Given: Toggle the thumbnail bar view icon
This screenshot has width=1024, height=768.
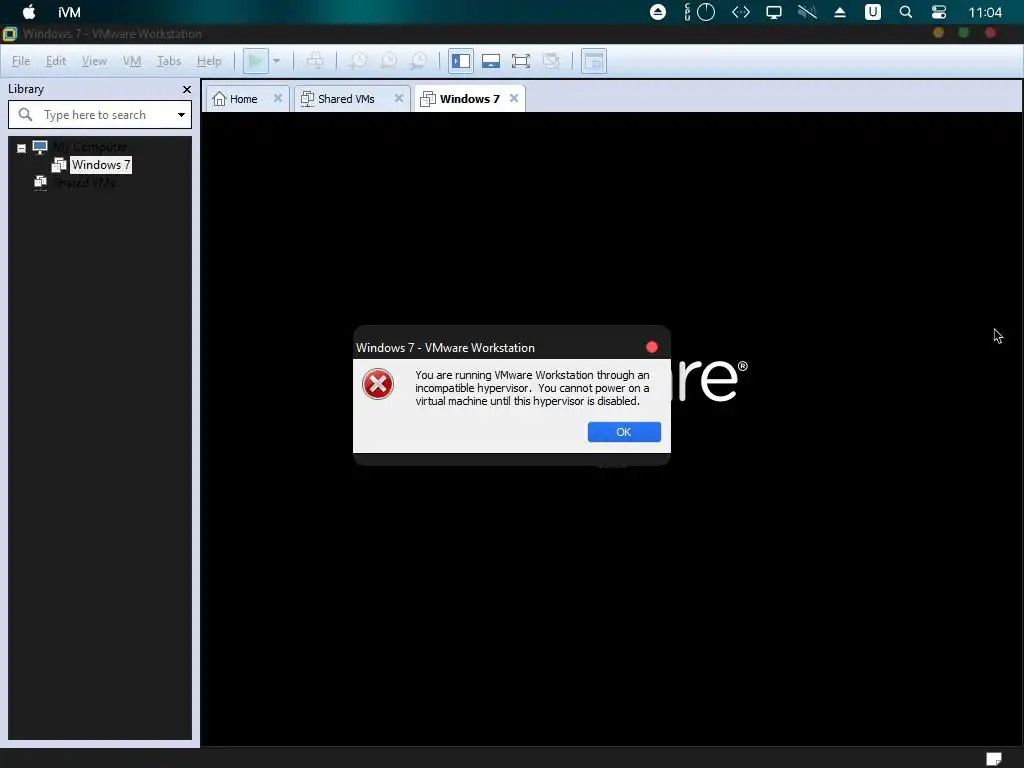Looking at the screenshot, I should (x=491, y=61).
